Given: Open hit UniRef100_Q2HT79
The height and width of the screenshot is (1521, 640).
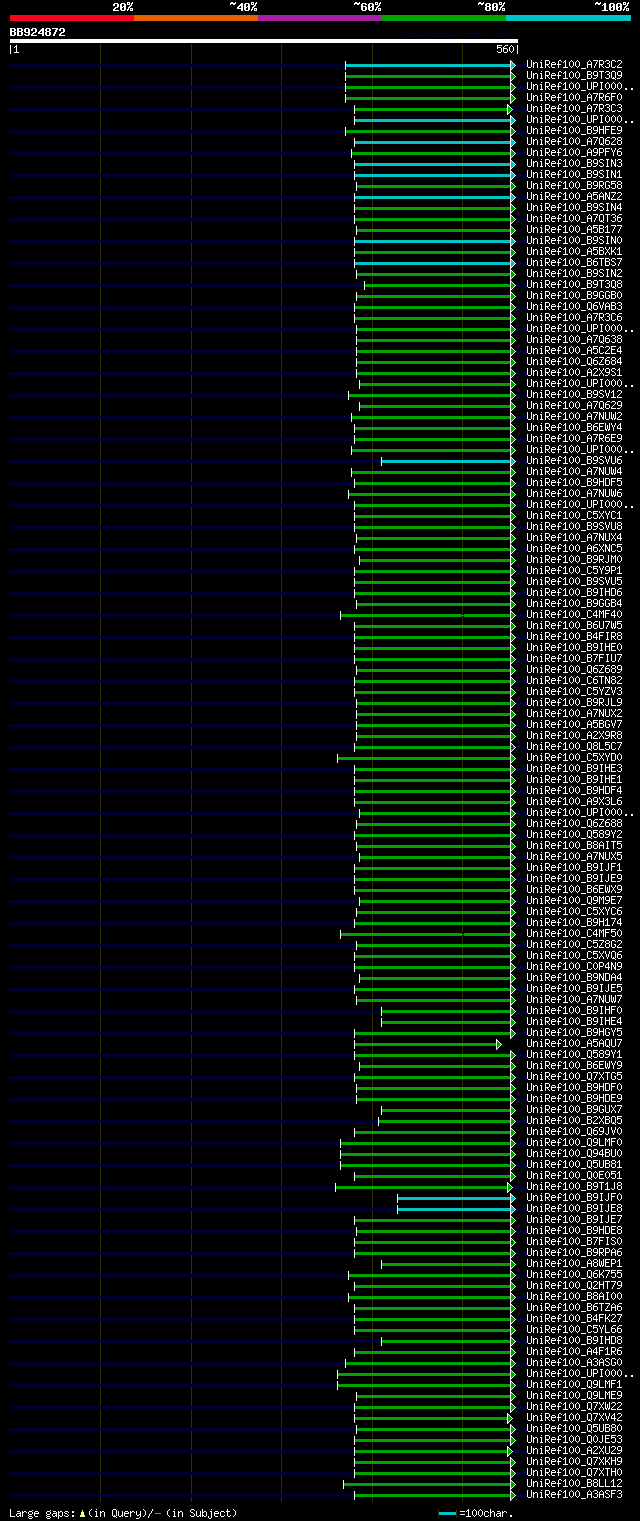Looking at the screenshot, I should coord(574,1286).
